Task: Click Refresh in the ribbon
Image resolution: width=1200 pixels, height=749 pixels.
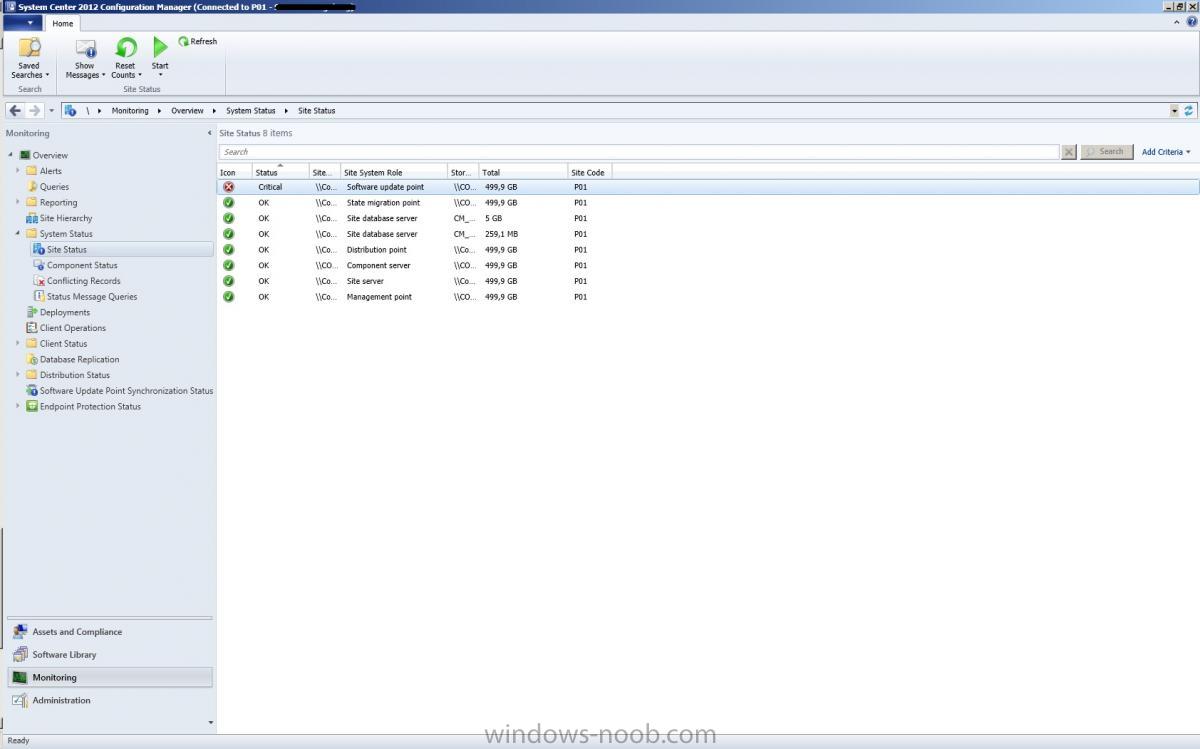Action: click(198, 41)
